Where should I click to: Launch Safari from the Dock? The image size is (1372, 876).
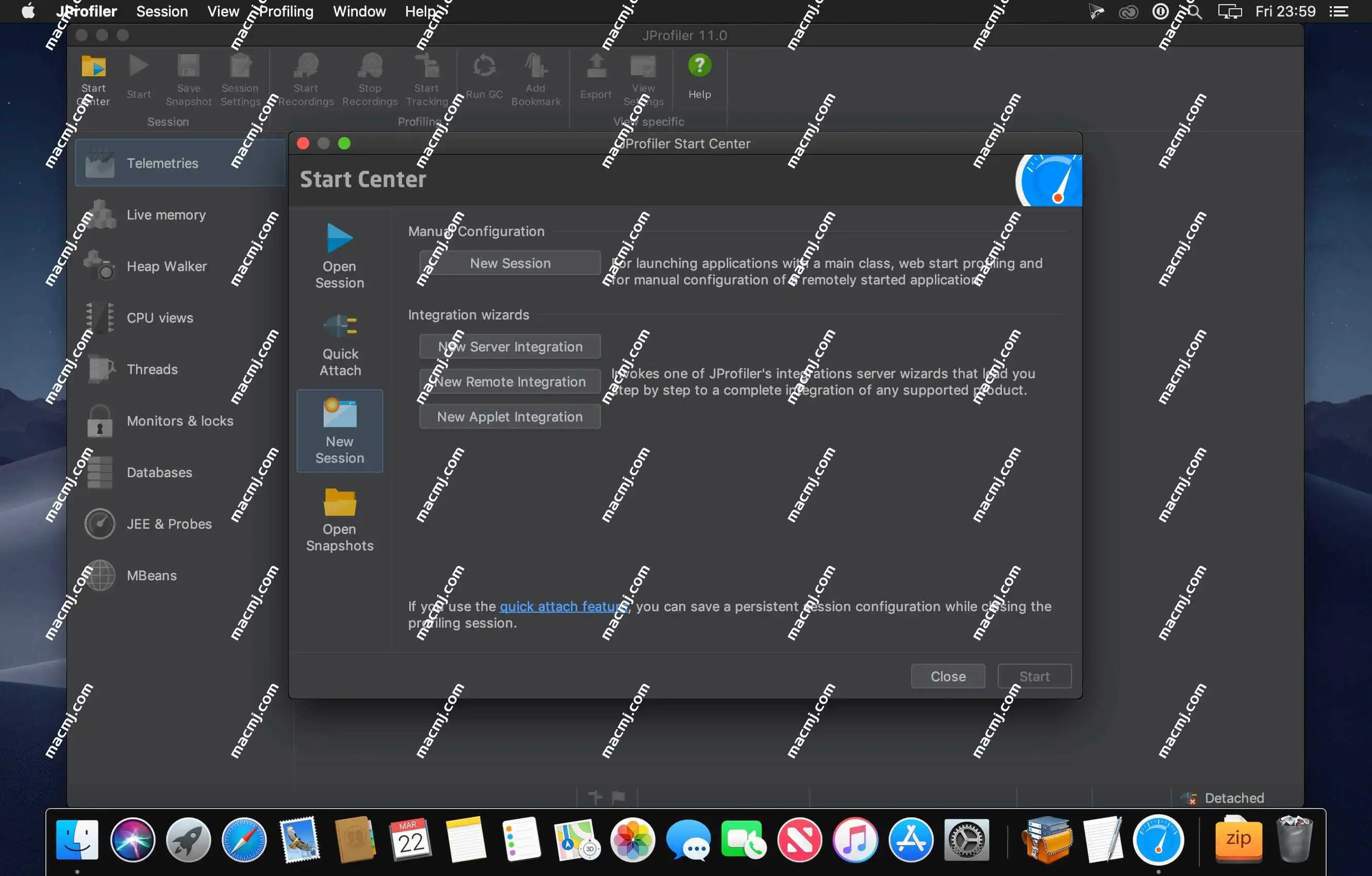click(x=244, y=839)
